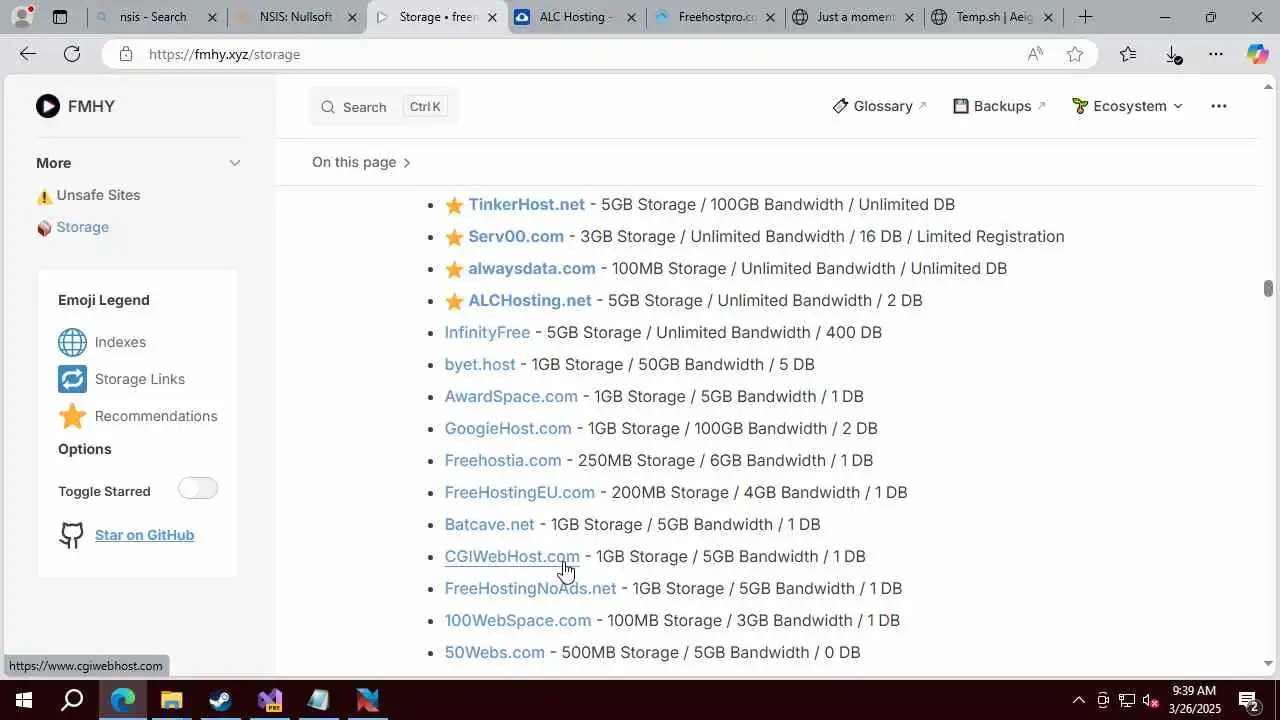
Task: Open the browser profile avatar
Action: [x=21, y=17]
